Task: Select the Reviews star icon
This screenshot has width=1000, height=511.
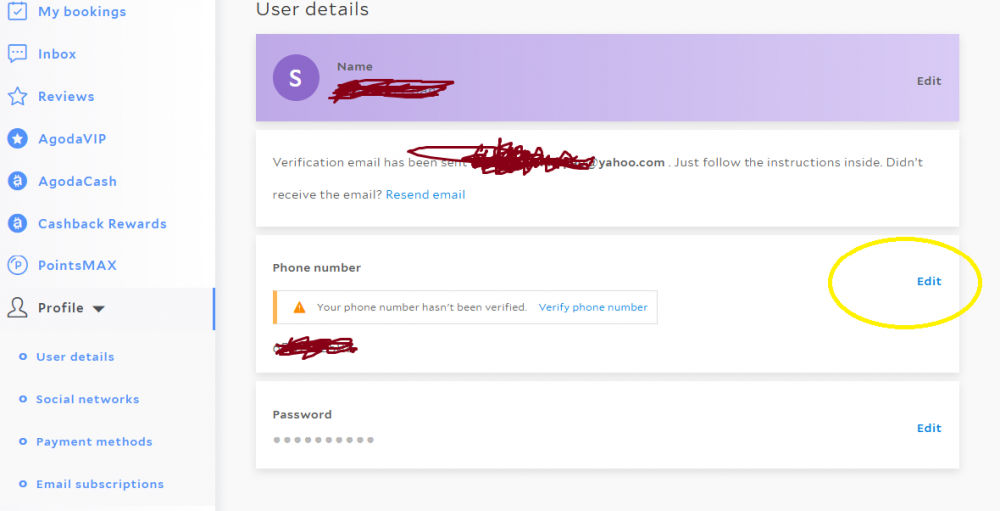Action: tap(17, 96)
